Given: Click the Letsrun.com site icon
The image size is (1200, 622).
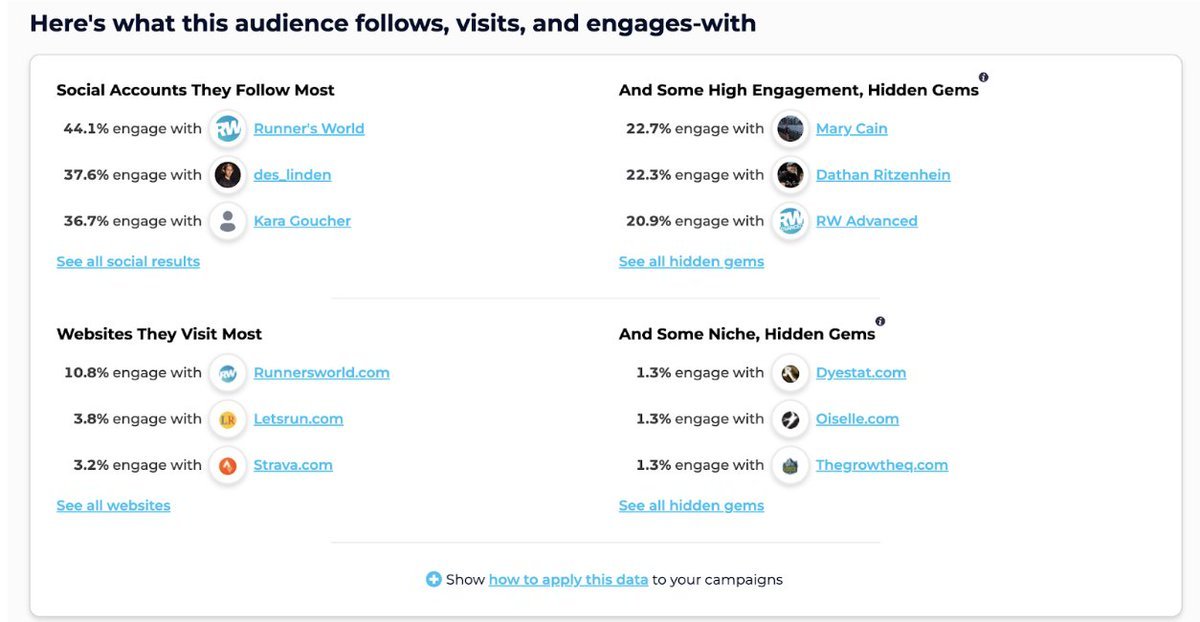Looking at the screenshot, I should click(x=228, y=419).
